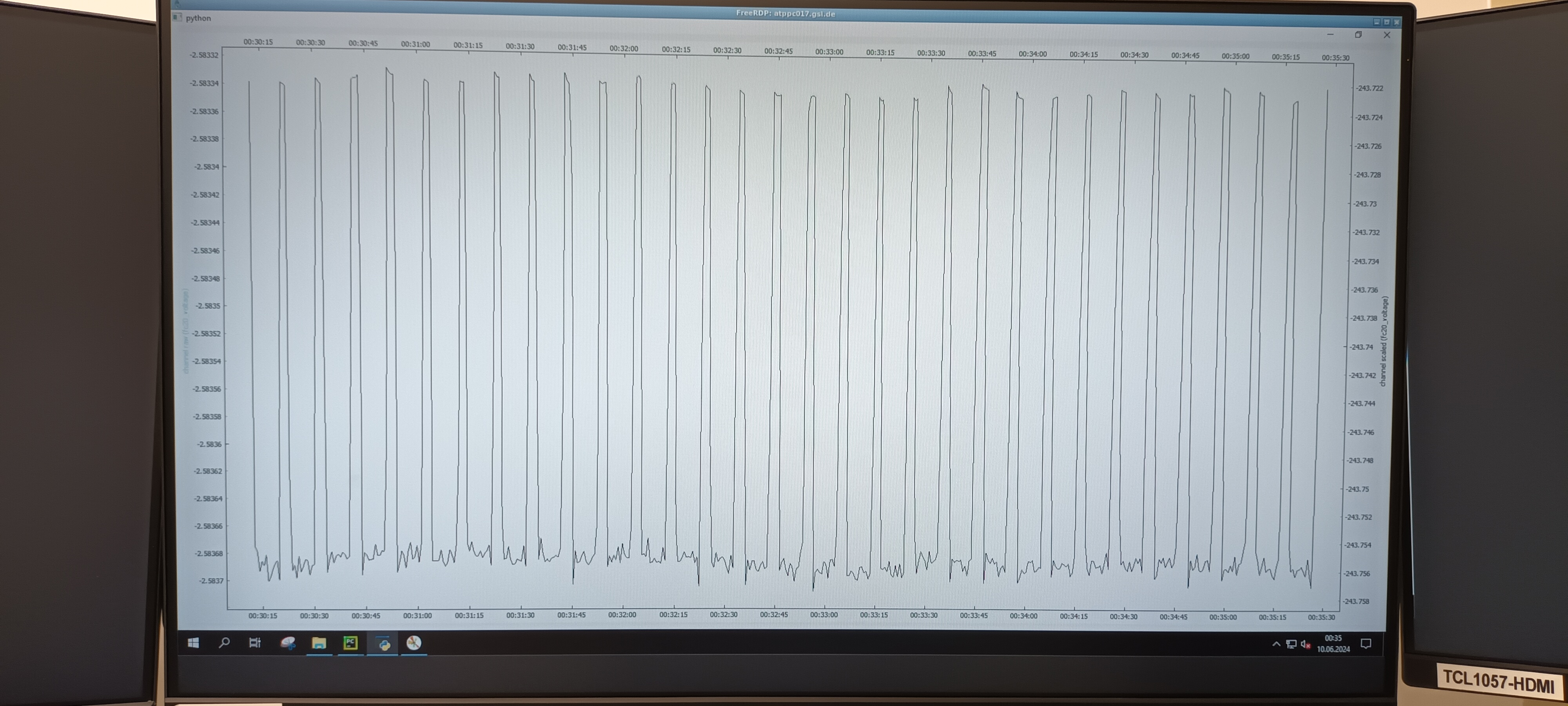This screenshot has width=1568, height=706.
Task: Click the taskbar search magnifier icon
Action: pos(224,642)
